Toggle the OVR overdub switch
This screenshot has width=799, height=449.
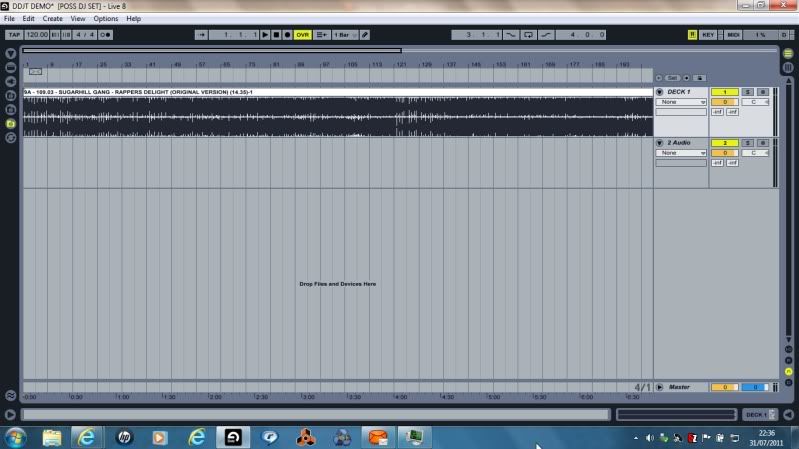[x=302, y=35]
